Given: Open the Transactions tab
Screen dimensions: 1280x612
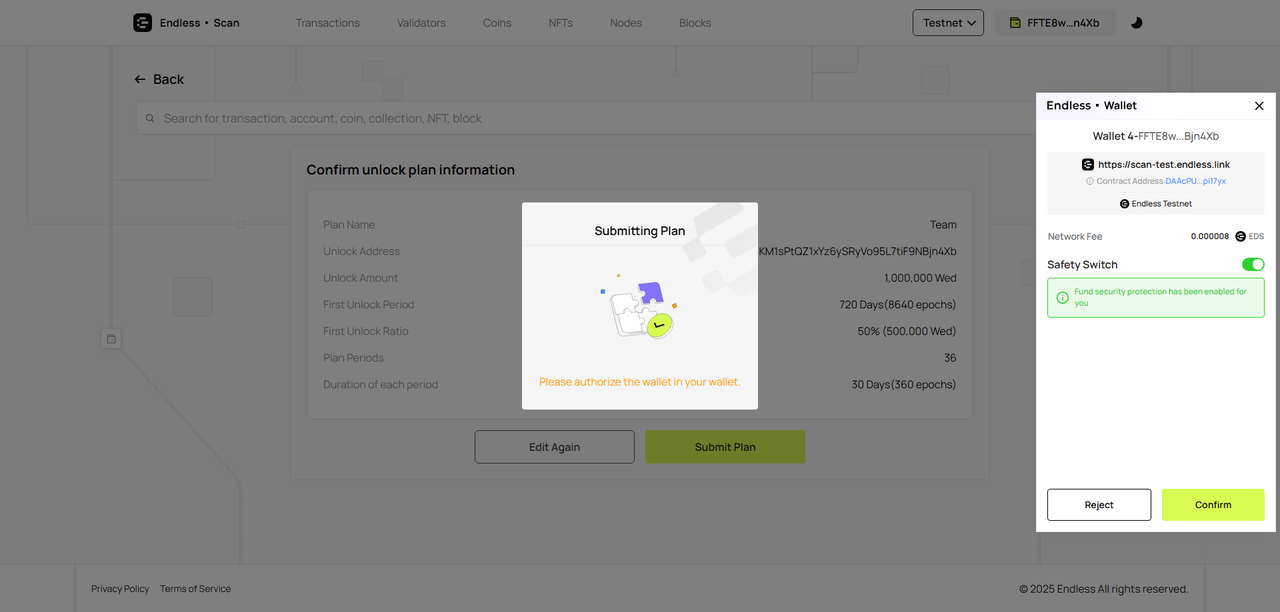Looking at the screenshot, I should click(x=327, y=23).
